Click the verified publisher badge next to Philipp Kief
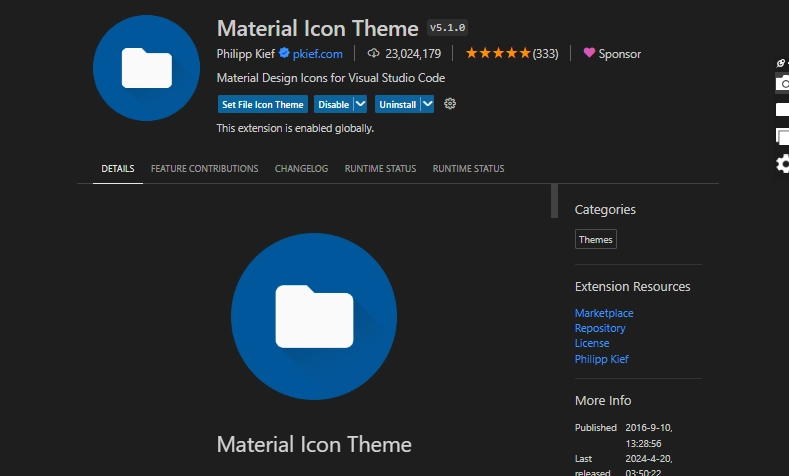Screen dimensions: 789x476 pos(284,53)
